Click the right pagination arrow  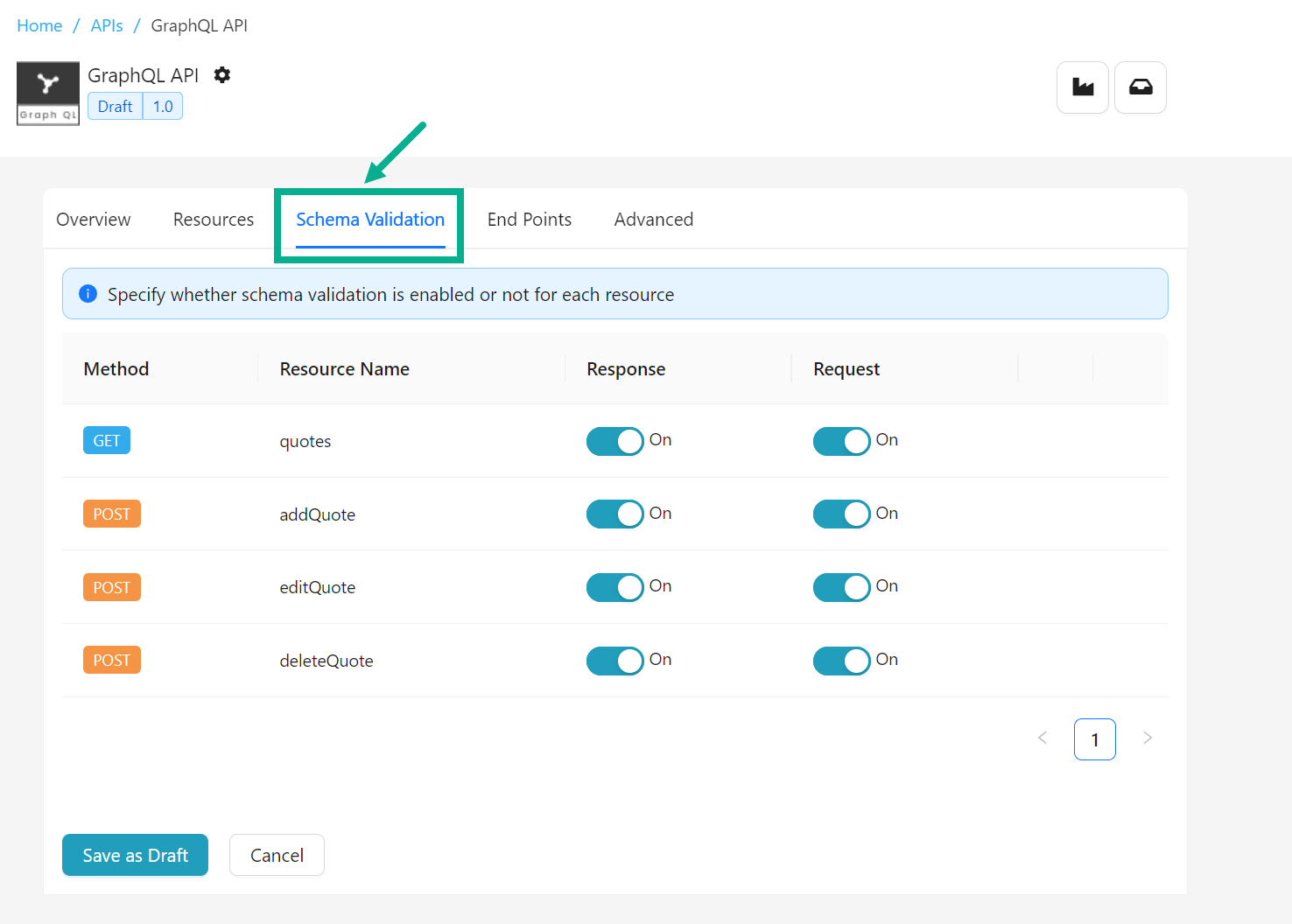tap(1148, 738)
